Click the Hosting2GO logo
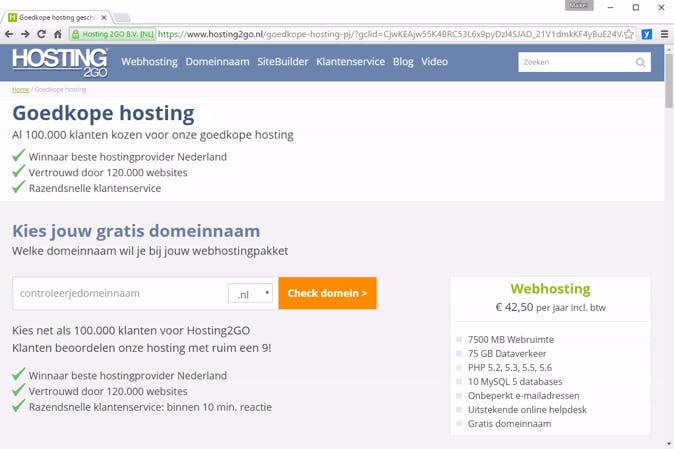 pyautogui.click(x=60, y=63)
